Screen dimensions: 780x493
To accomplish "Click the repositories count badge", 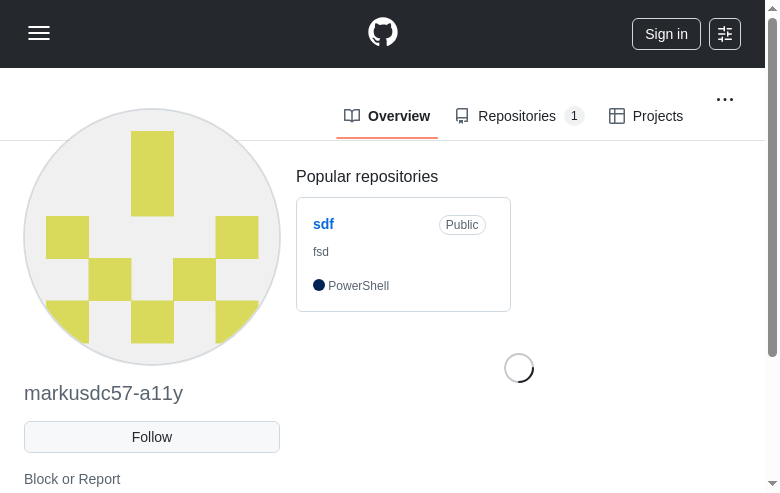I will [574, 116].
